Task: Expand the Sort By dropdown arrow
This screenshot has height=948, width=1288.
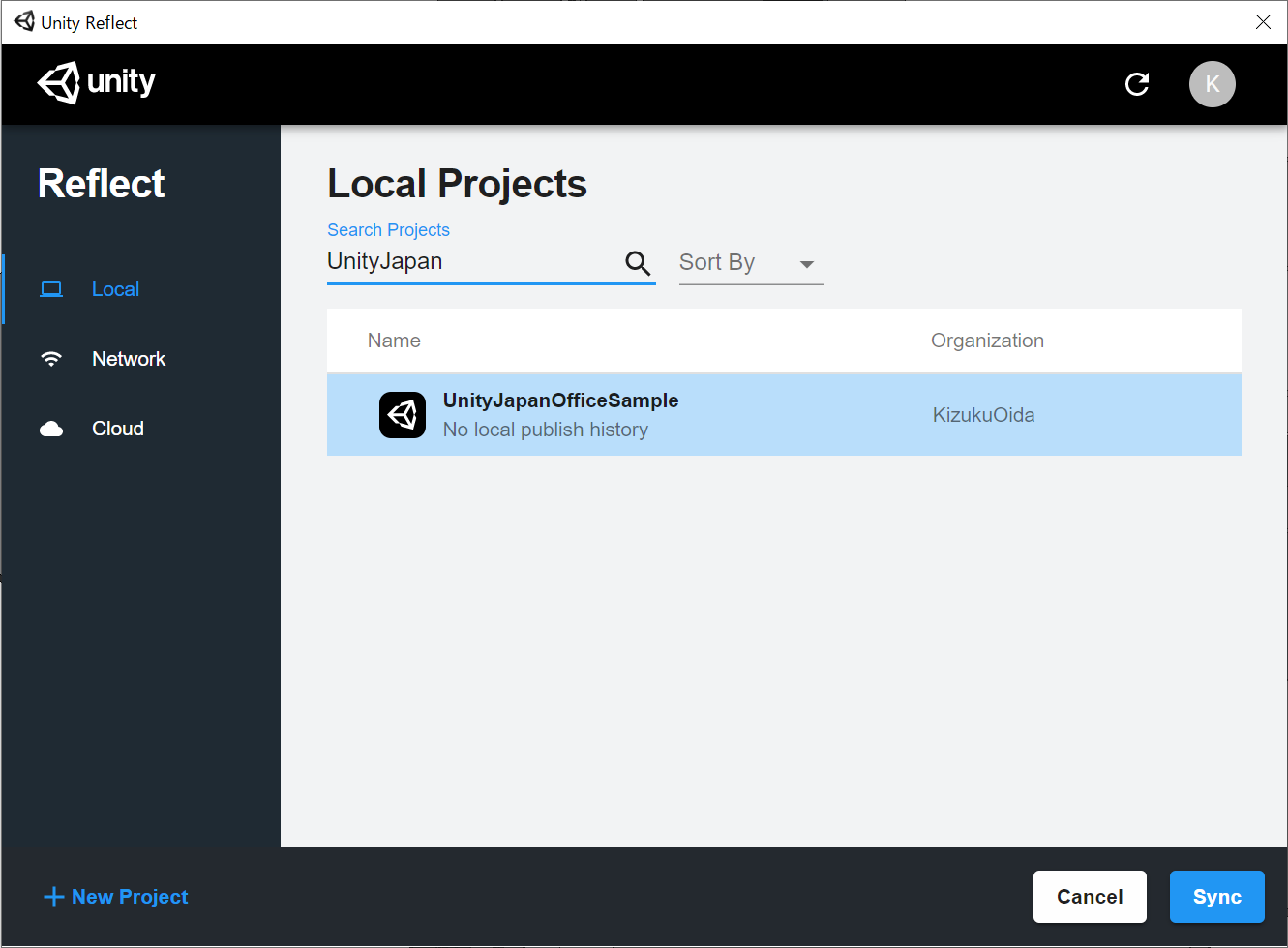Action: (806, 264)
